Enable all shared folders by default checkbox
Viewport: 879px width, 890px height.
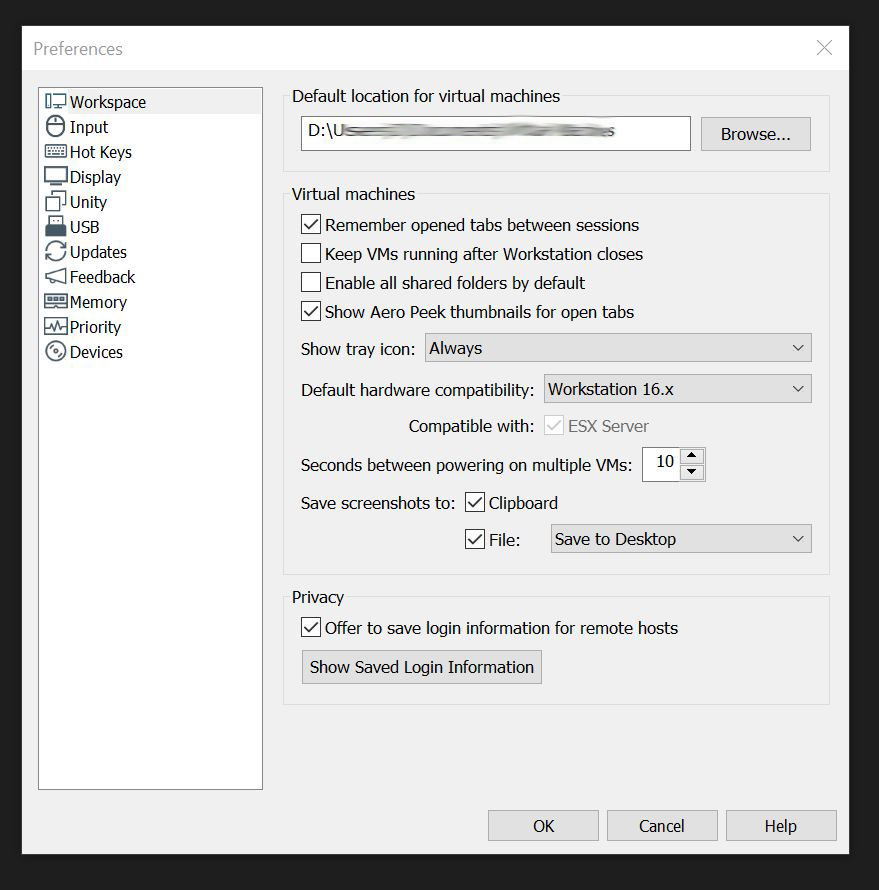coord(311,283)
